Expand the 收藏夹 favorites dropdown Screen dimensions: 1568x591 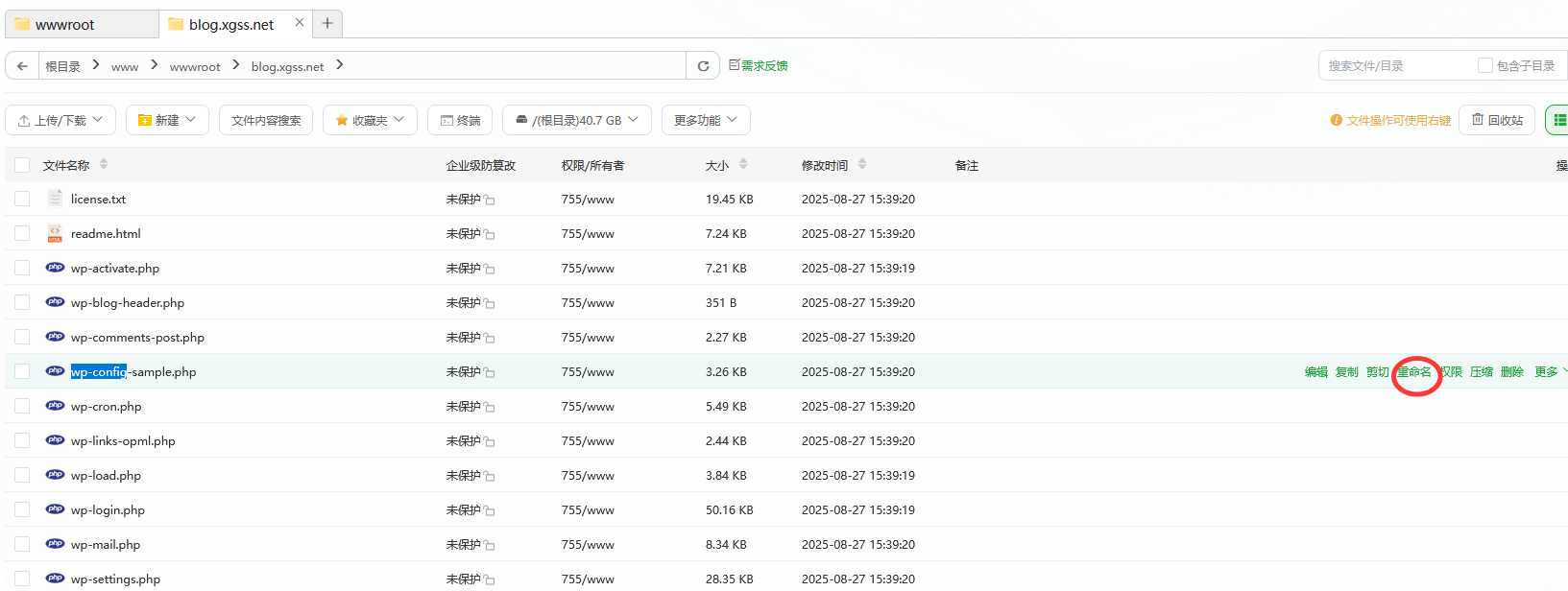pos(370,120)
